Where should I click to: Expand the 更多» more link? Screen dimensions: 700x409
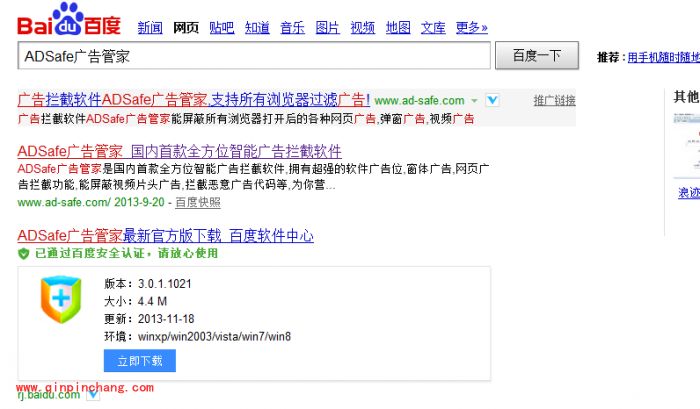coord(471,28)
